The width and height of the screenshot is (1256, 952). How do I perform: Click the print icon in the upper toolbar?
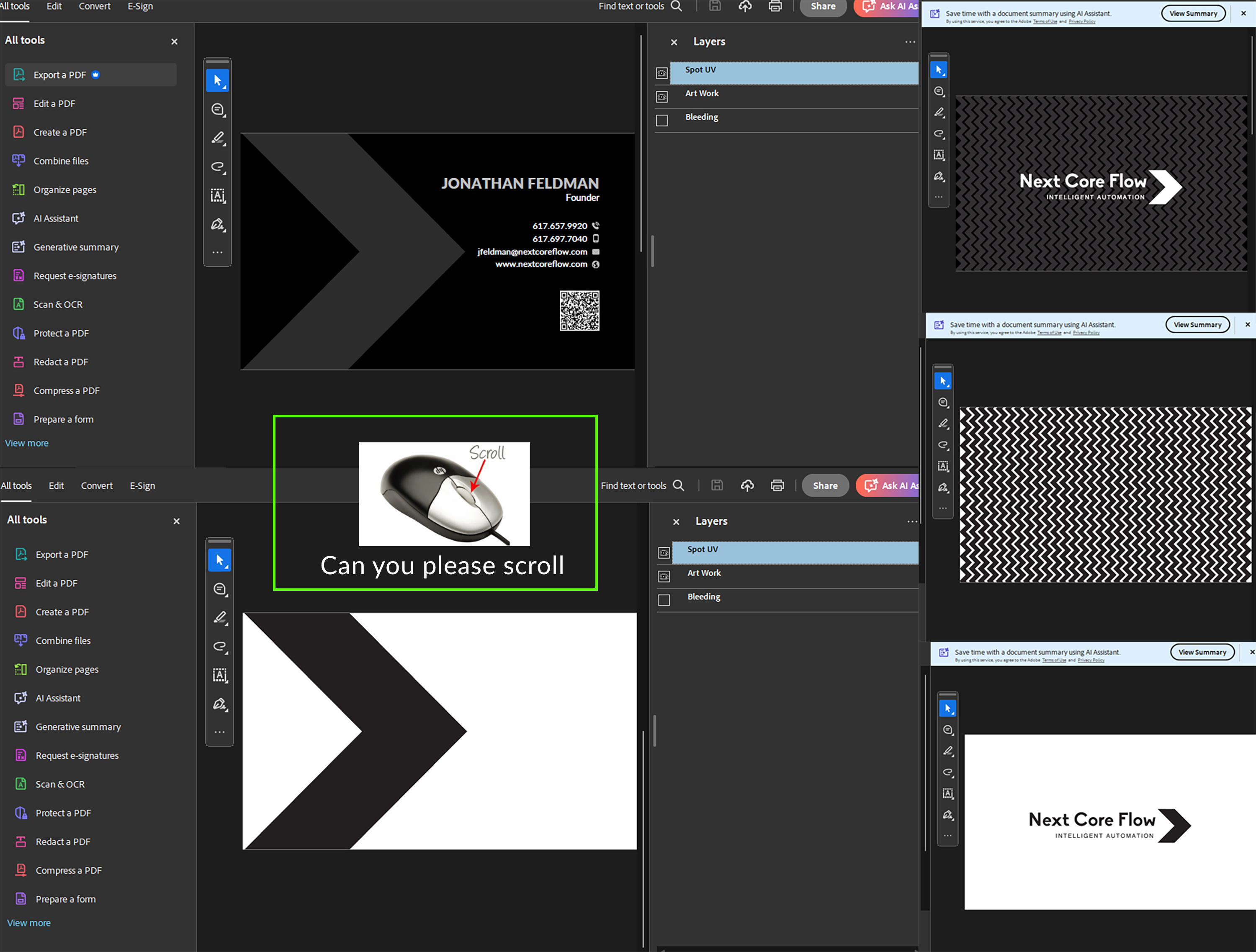[x=775, y=6]
